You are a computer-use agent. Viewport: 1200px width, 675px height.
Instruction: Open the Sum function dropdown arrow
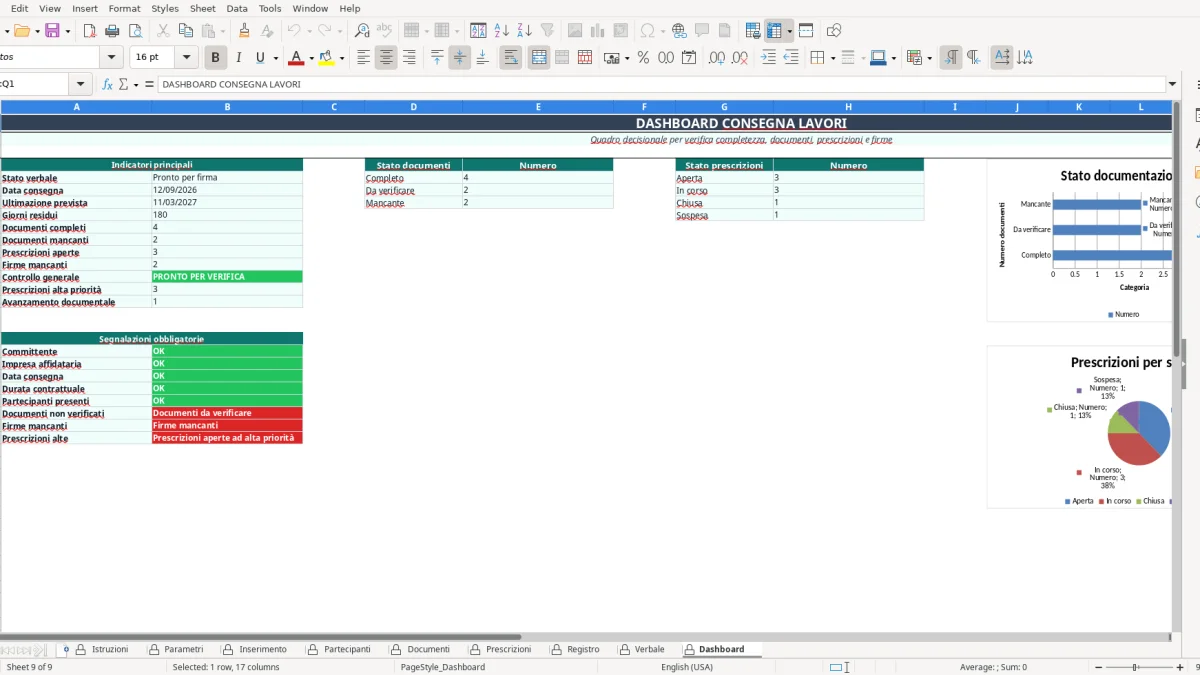[x=135, y=84]
